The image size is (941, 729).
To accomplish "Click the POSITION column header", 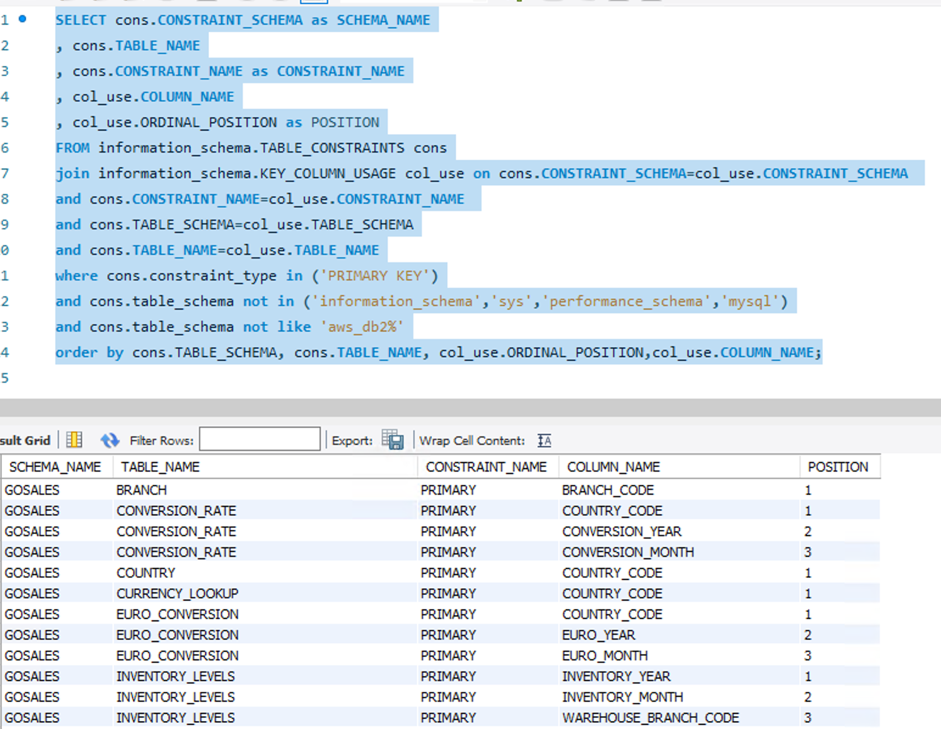I will pos(838,467).
